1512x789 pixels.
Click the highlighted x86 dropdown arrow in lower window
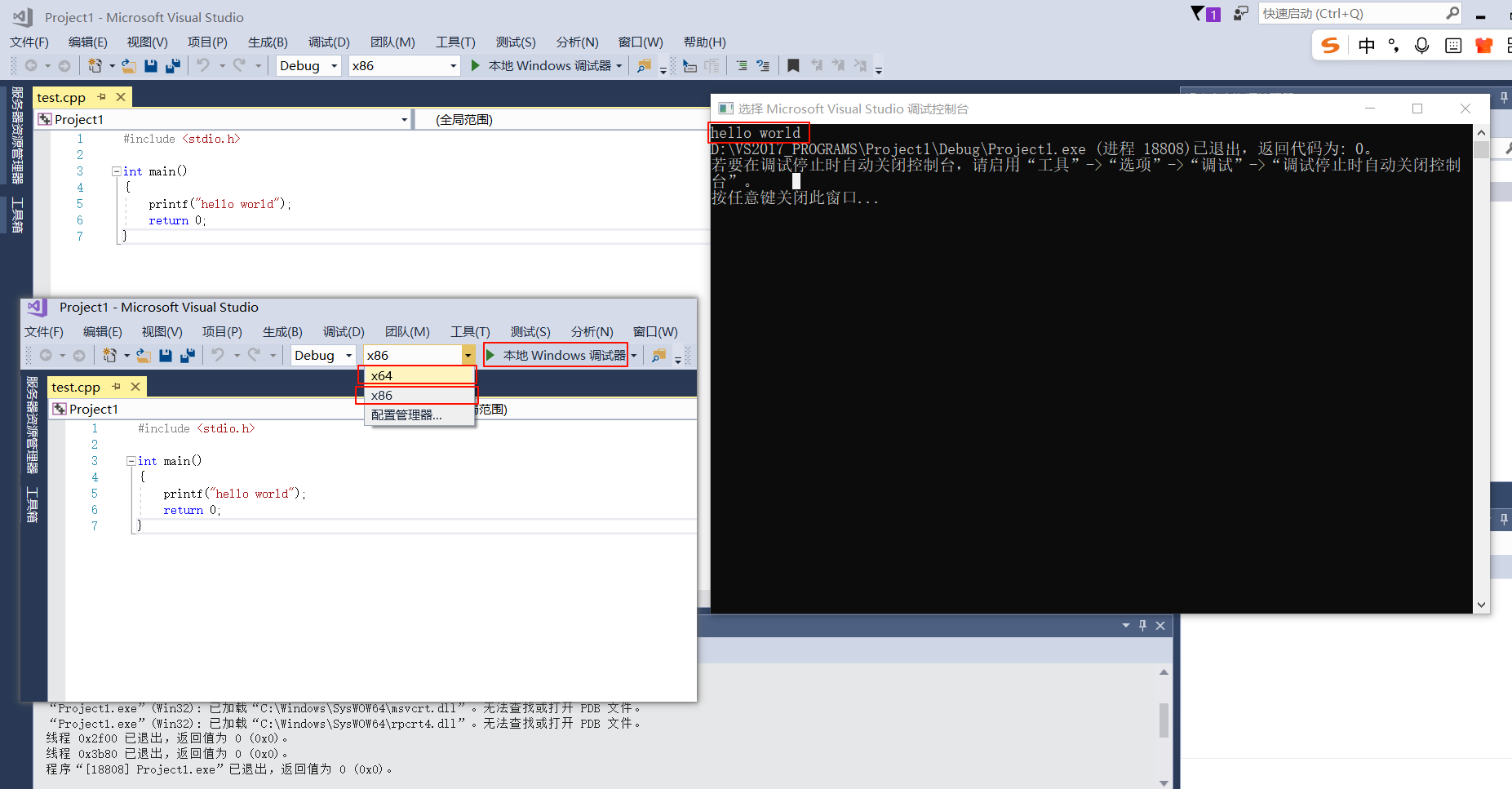(x=468, y=355)
